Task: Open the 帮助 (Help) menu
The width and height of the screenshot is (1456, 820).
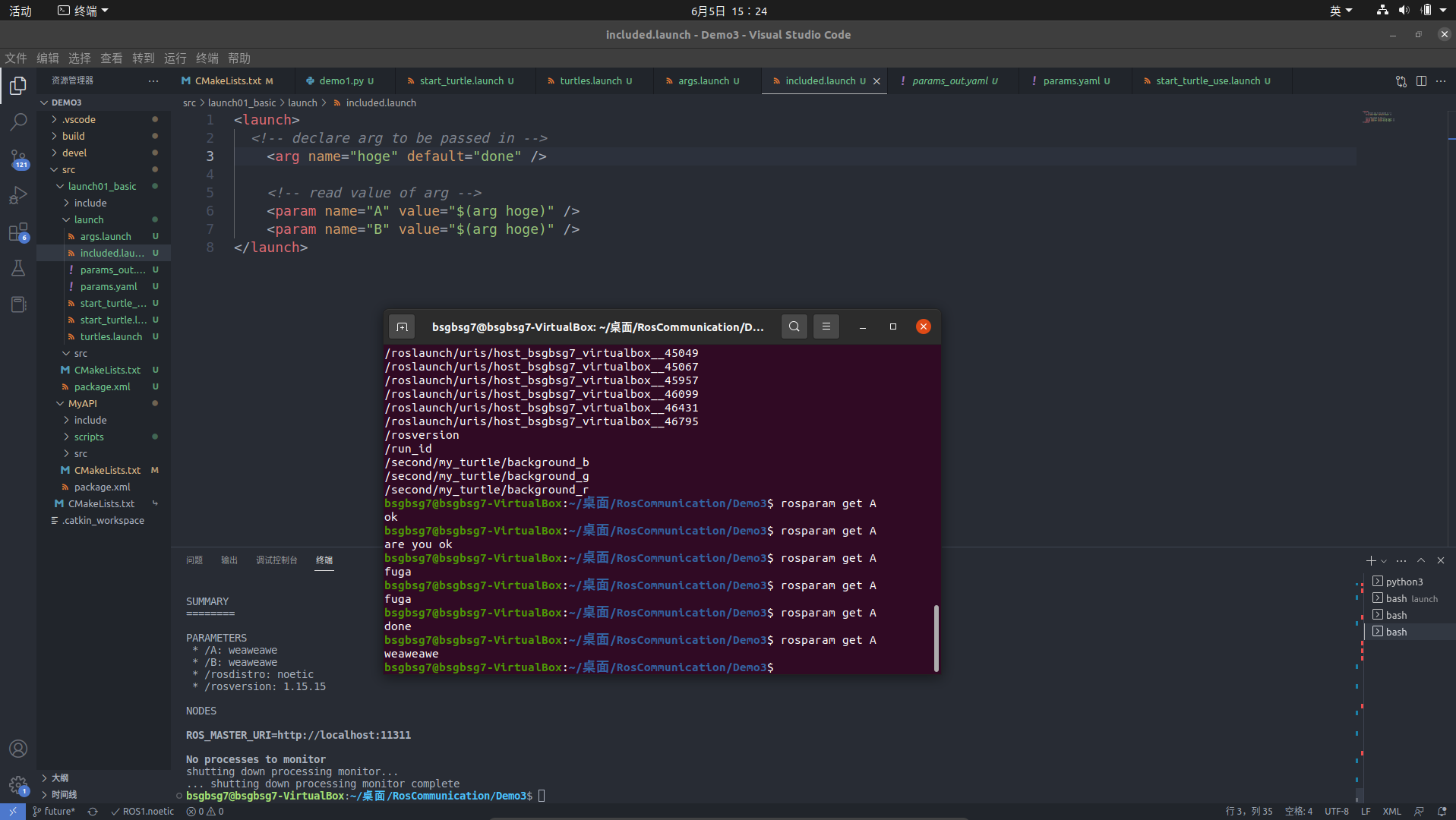Action: click(x=239, y=58)
